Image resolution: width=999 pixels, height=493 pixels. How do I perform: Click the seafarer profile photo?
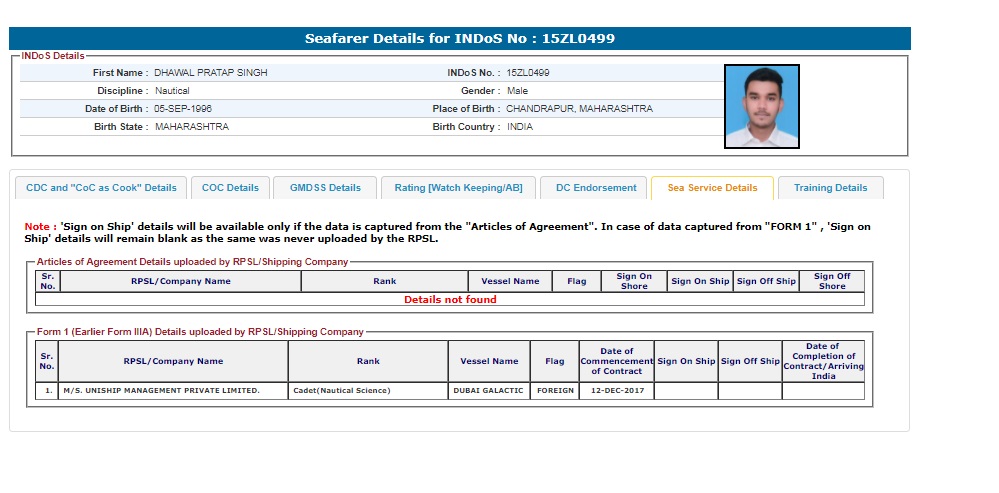pyautogui.click(x=761, y=107)
